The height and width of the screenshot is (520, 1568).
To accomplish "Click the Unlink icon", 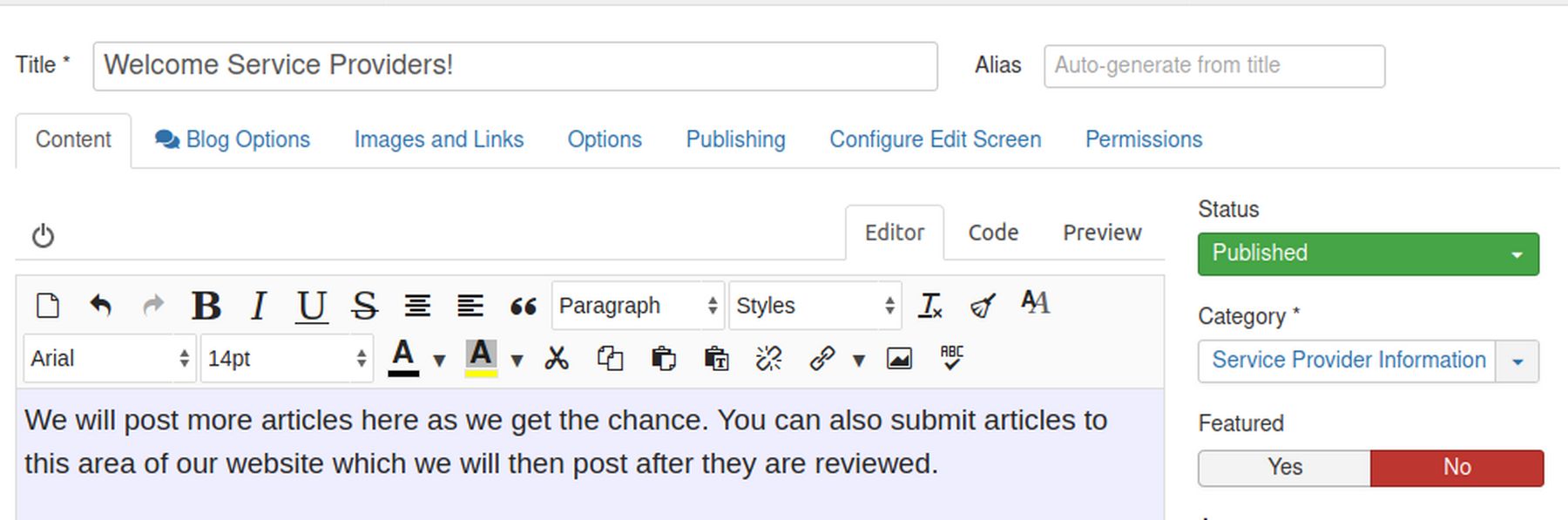I will [x=769, y=358].
